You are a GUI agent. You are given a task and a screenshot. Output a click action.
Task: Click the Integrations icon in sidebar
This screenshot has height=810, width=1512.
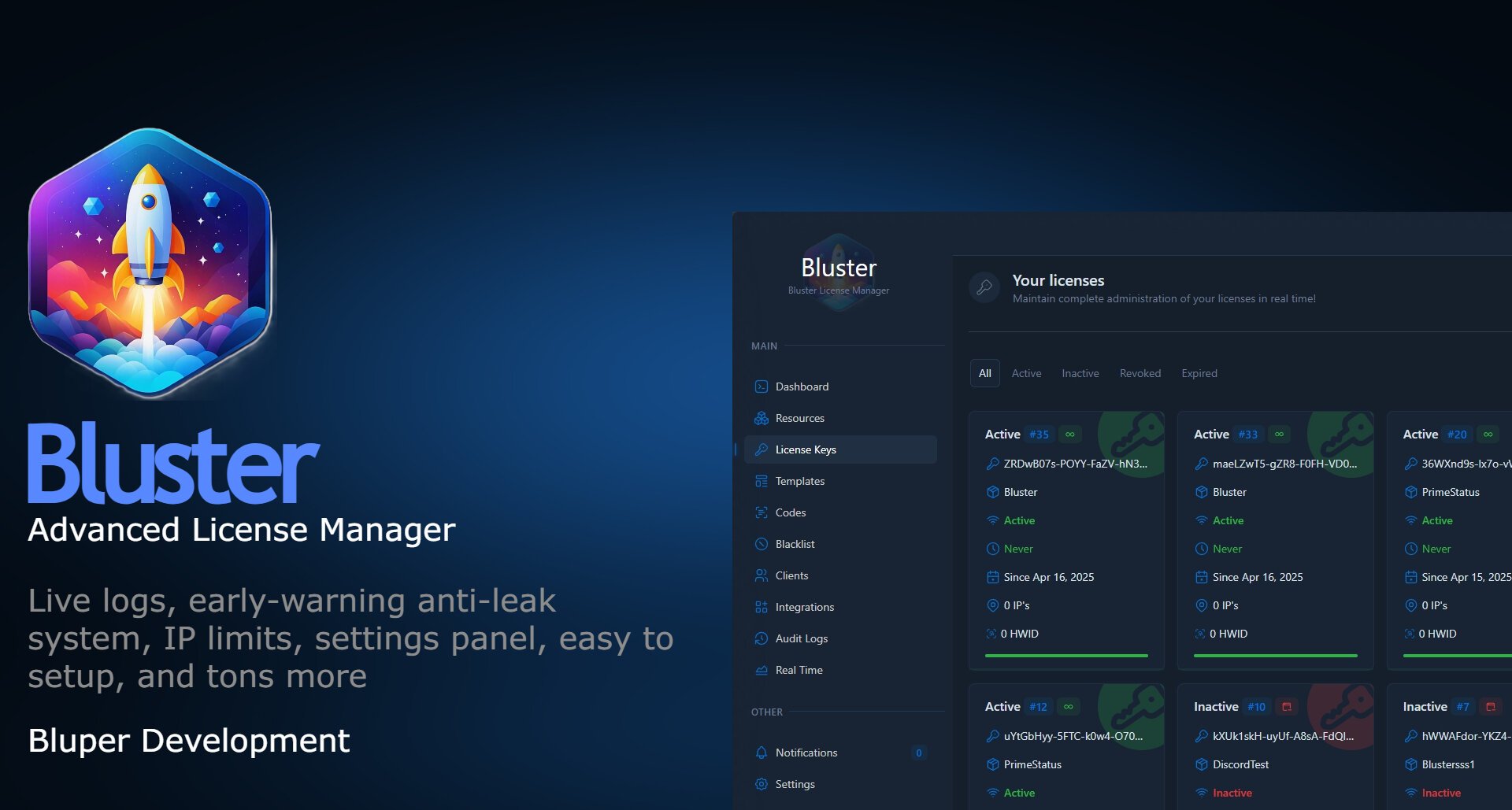click(x=761, y=607)
